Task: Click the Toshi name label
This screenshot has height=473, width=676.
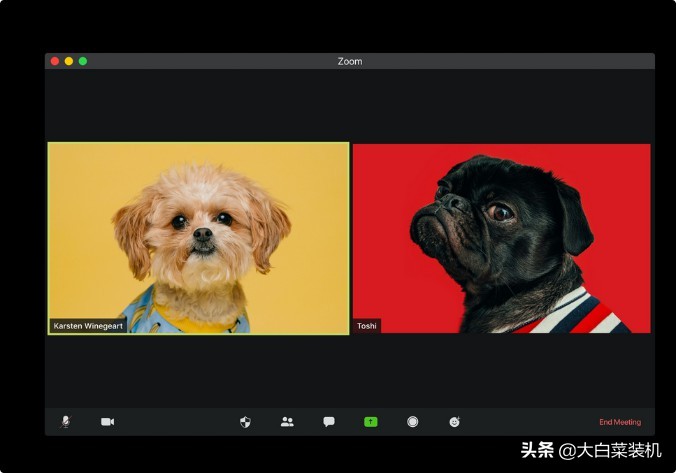Action: (366, 326)
